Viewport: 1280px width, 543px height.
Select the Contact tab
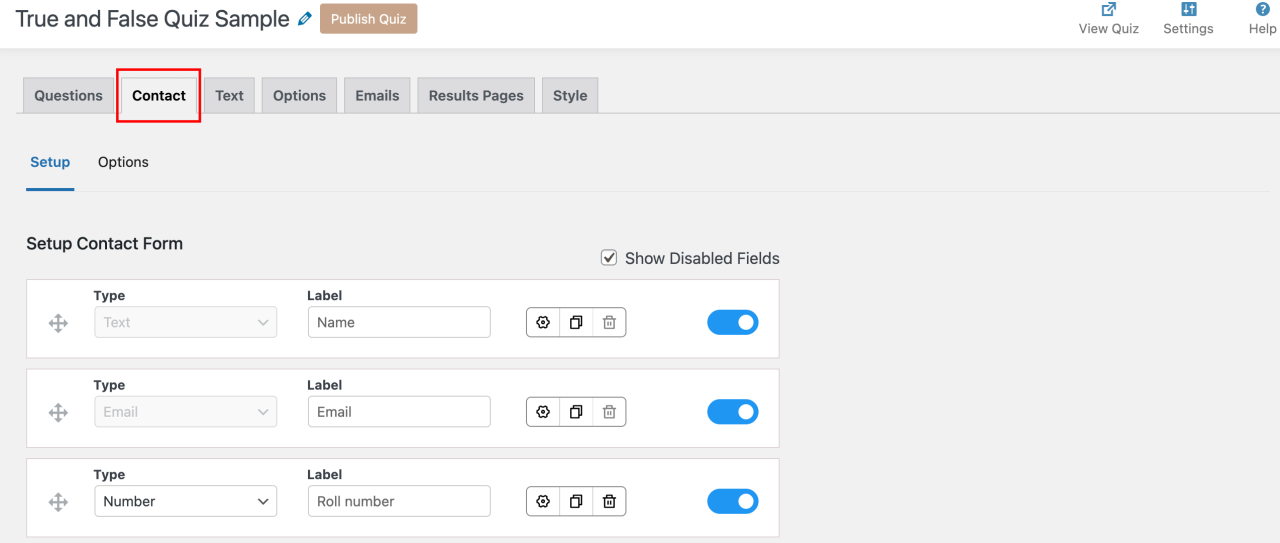point(159,96)
